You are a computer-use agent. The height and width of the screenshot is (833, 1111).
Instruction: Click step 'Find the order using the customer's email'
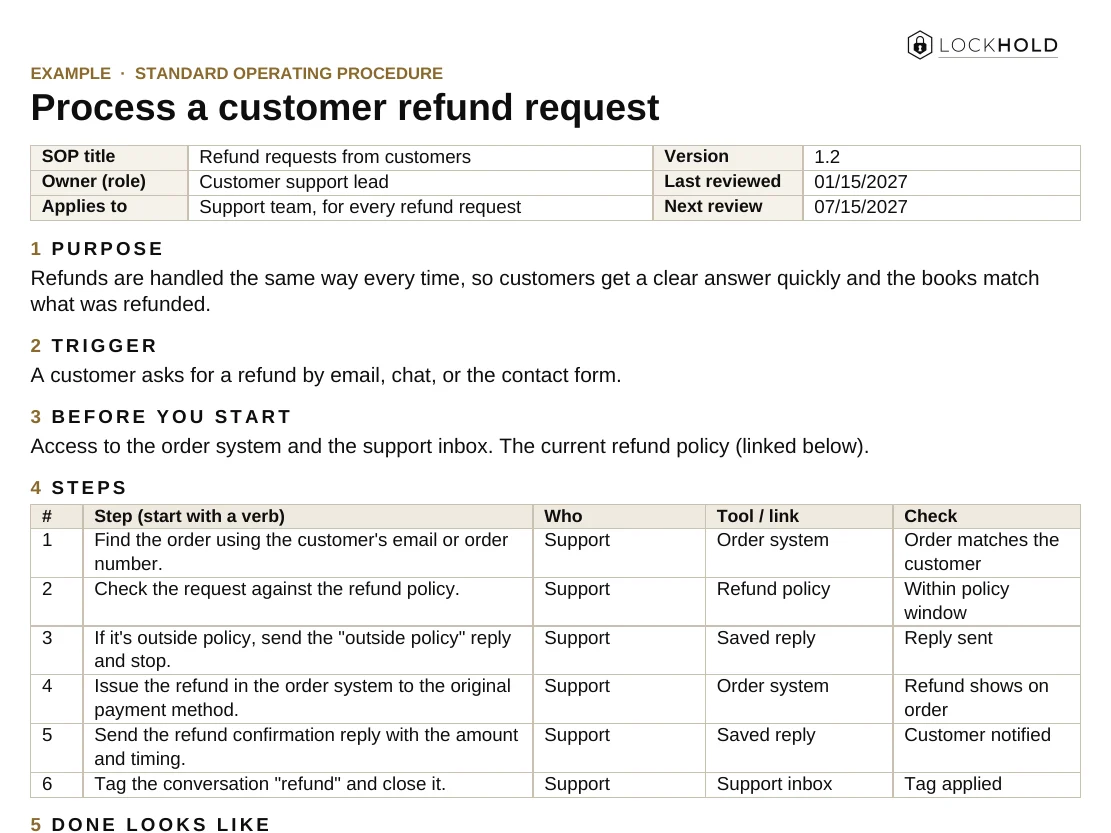pos(308,552)
